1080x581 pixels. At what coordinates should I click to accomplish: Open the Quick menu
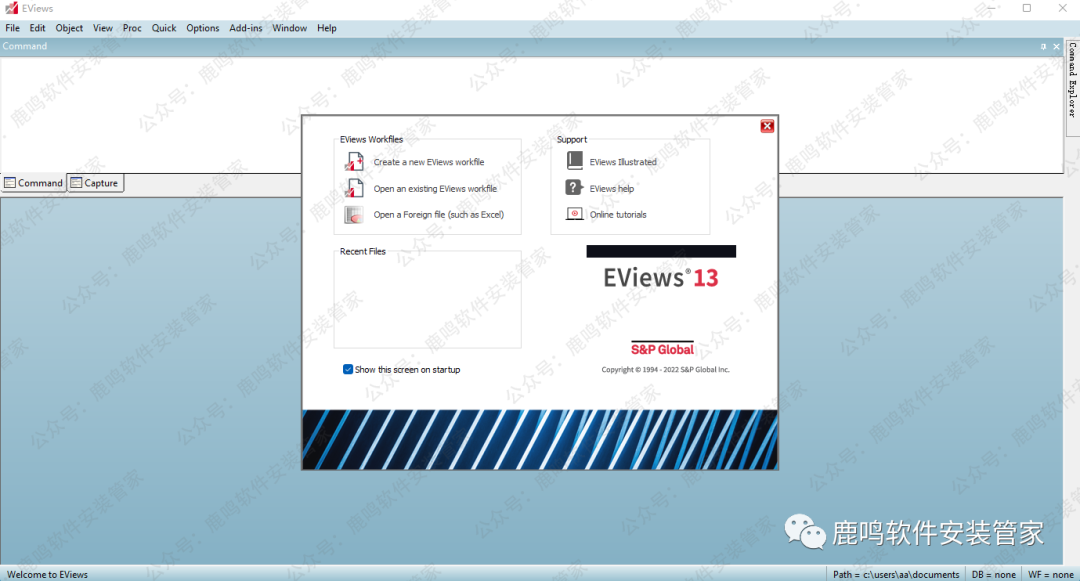tap(164, 28)
